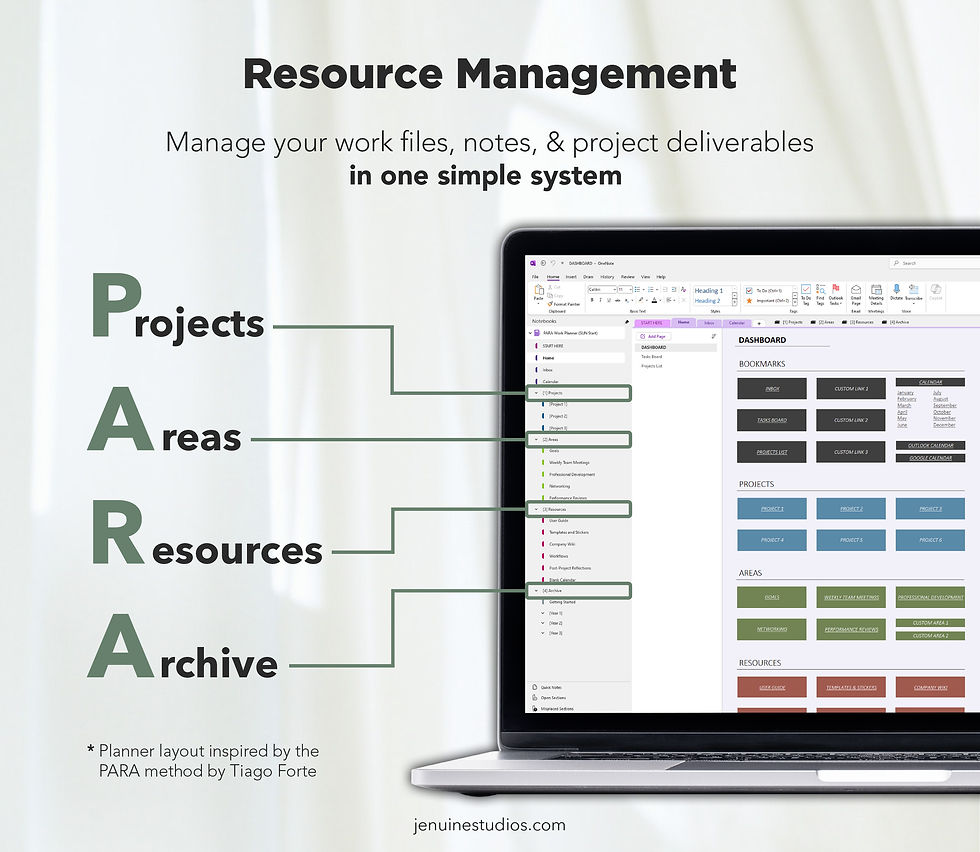The width and height of the screenshot is (980, 852).
Task: Click the Quick Notes icon
Action: pos(534,687)
